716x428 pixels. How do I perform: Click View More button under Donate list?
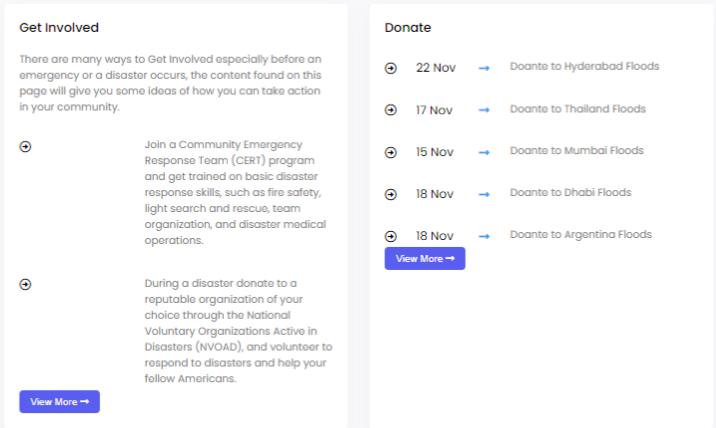tap(425, 259)
